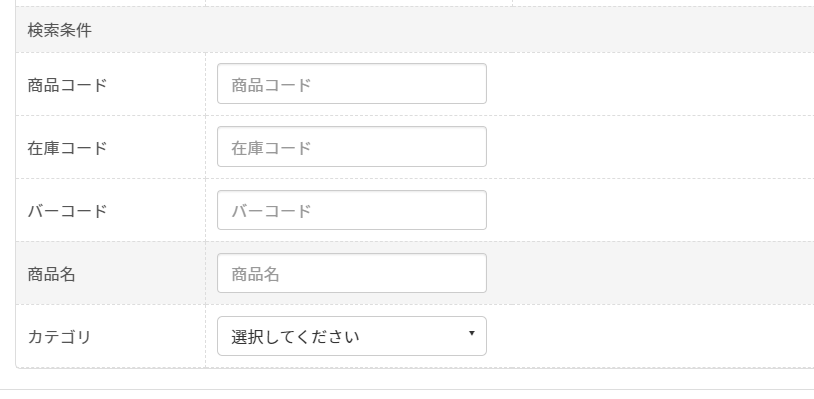The height and width of the screenshot is (399, 814).
Task: Activate the 商品名 text field
Action: (351, 273)
